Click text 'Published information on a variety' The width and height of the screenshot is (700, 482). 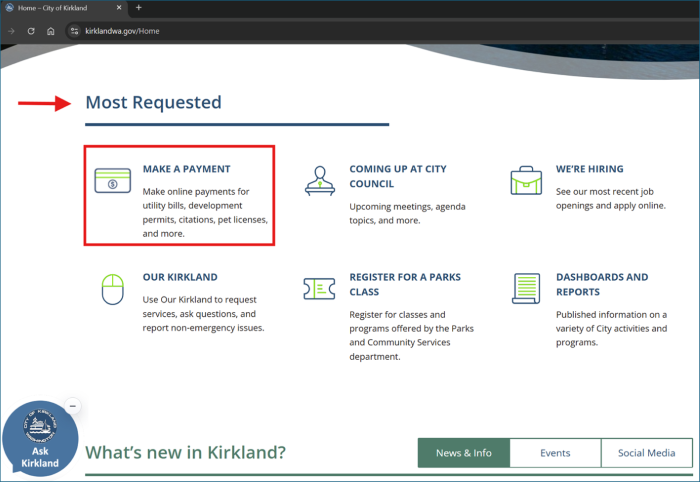click(x=611, y=321)
